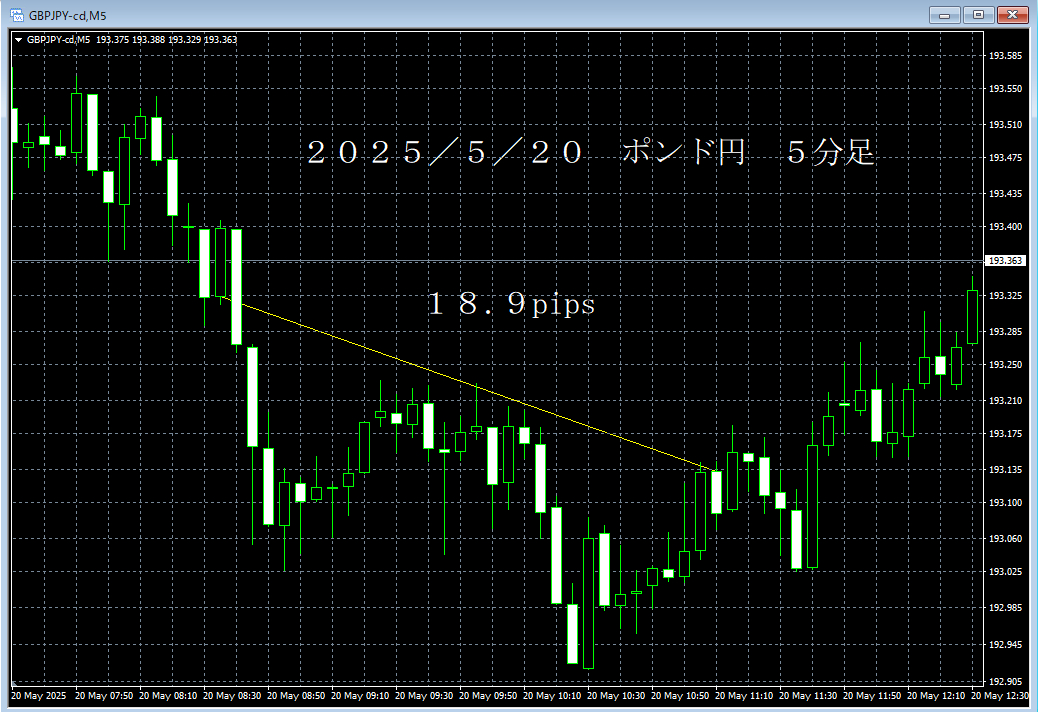Close the GBPJPY-cd,M5 chart window
Image resolution: width=1038 pixels, height=712 pixels.
point(1012,15)
